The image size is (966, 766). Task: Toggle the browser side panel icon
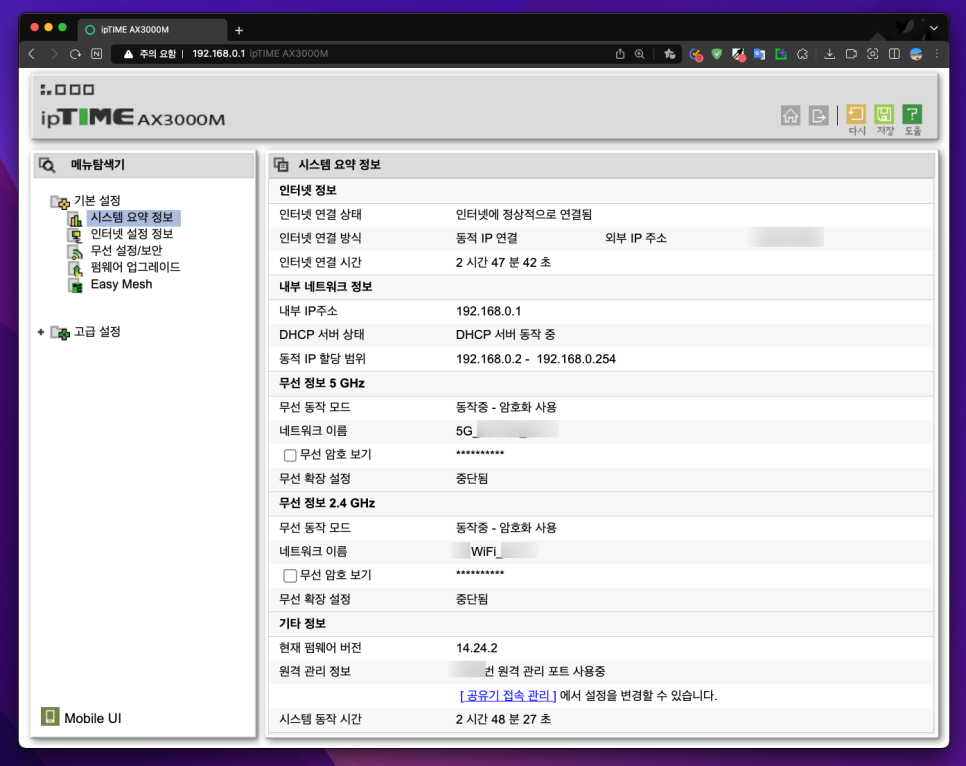(894, 54)
